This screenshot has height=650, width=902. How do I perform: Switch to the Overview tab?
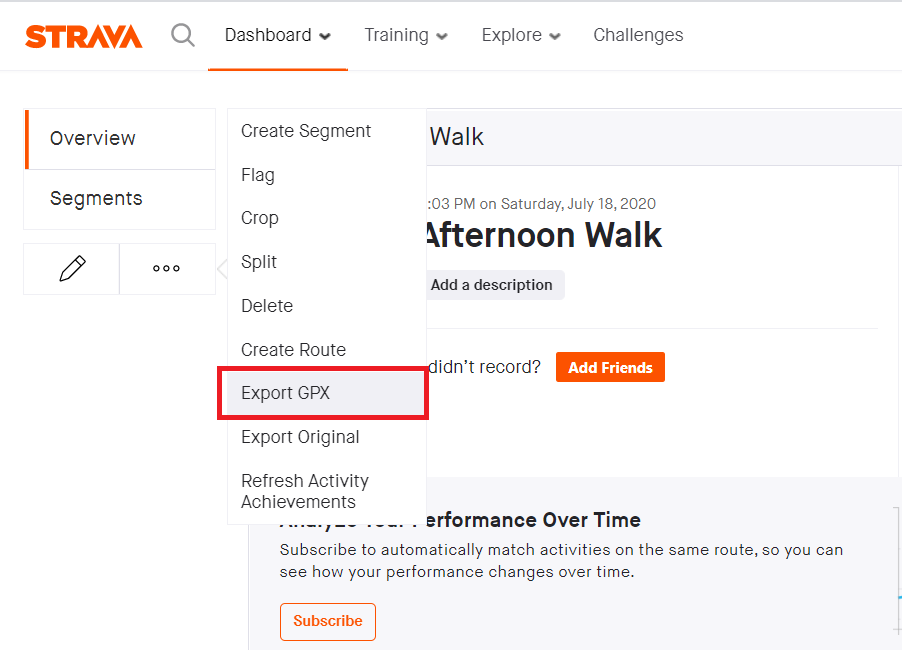93,139
